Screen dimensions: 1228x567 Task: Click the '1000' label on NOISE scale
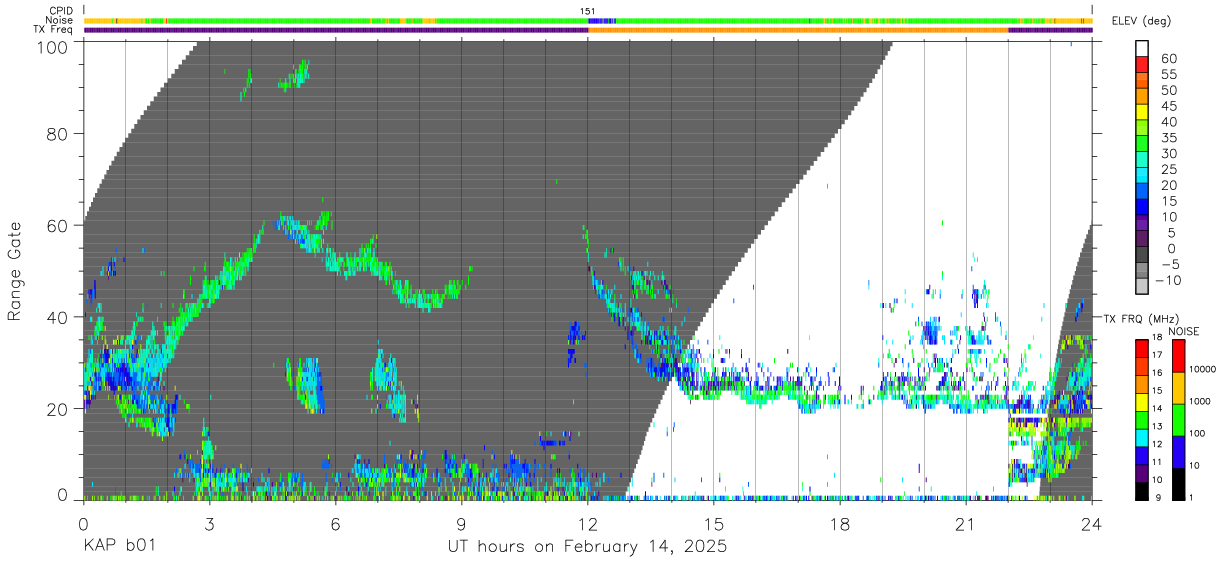tap(1202, 402)
